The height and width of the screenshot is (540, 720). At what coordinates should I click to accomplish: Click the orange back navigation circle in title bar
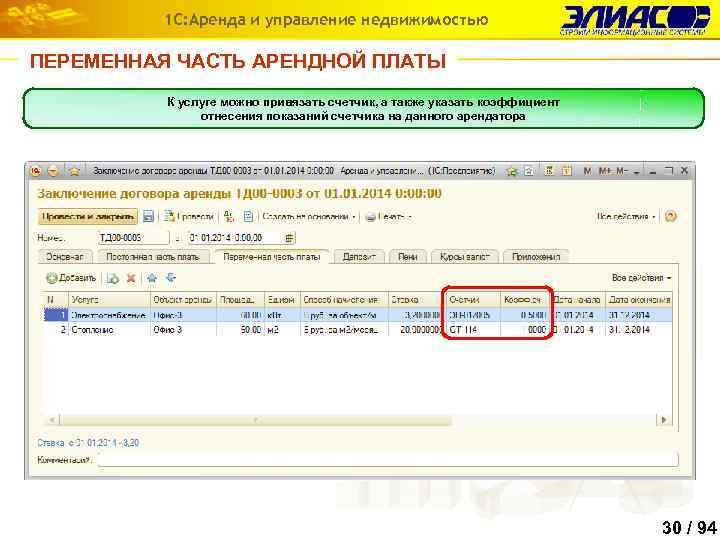[53, 171]
